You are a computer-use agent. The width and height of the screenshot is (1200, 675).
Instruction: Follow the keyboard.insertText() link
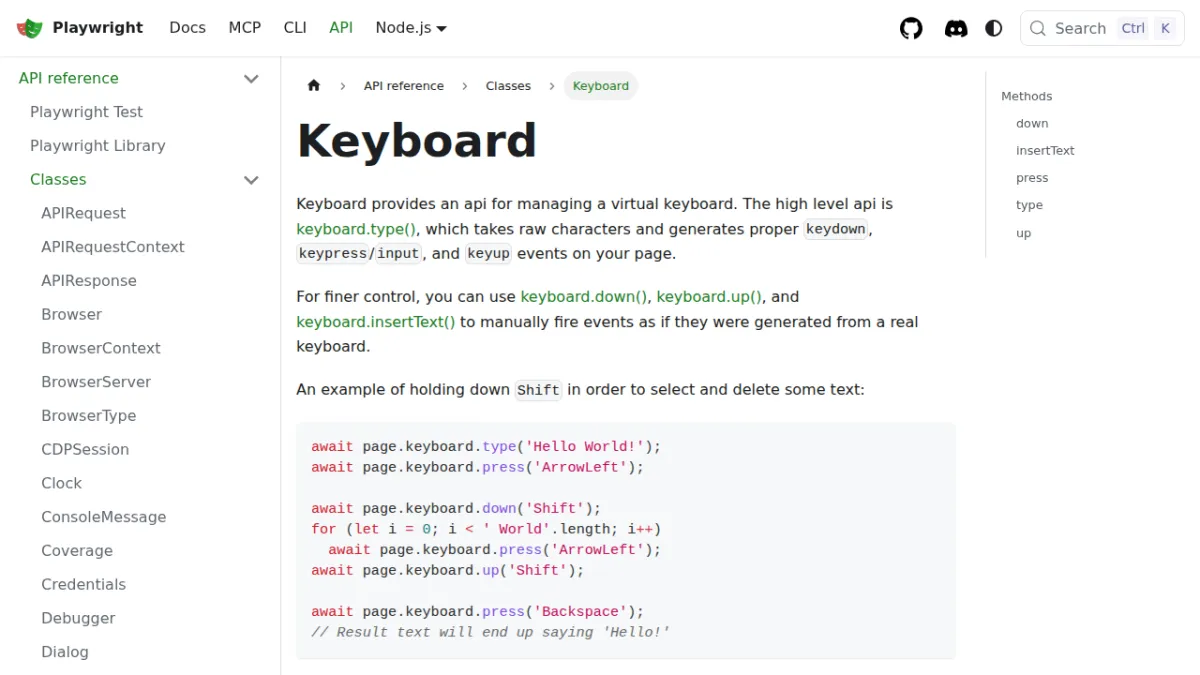pos(376,322)
